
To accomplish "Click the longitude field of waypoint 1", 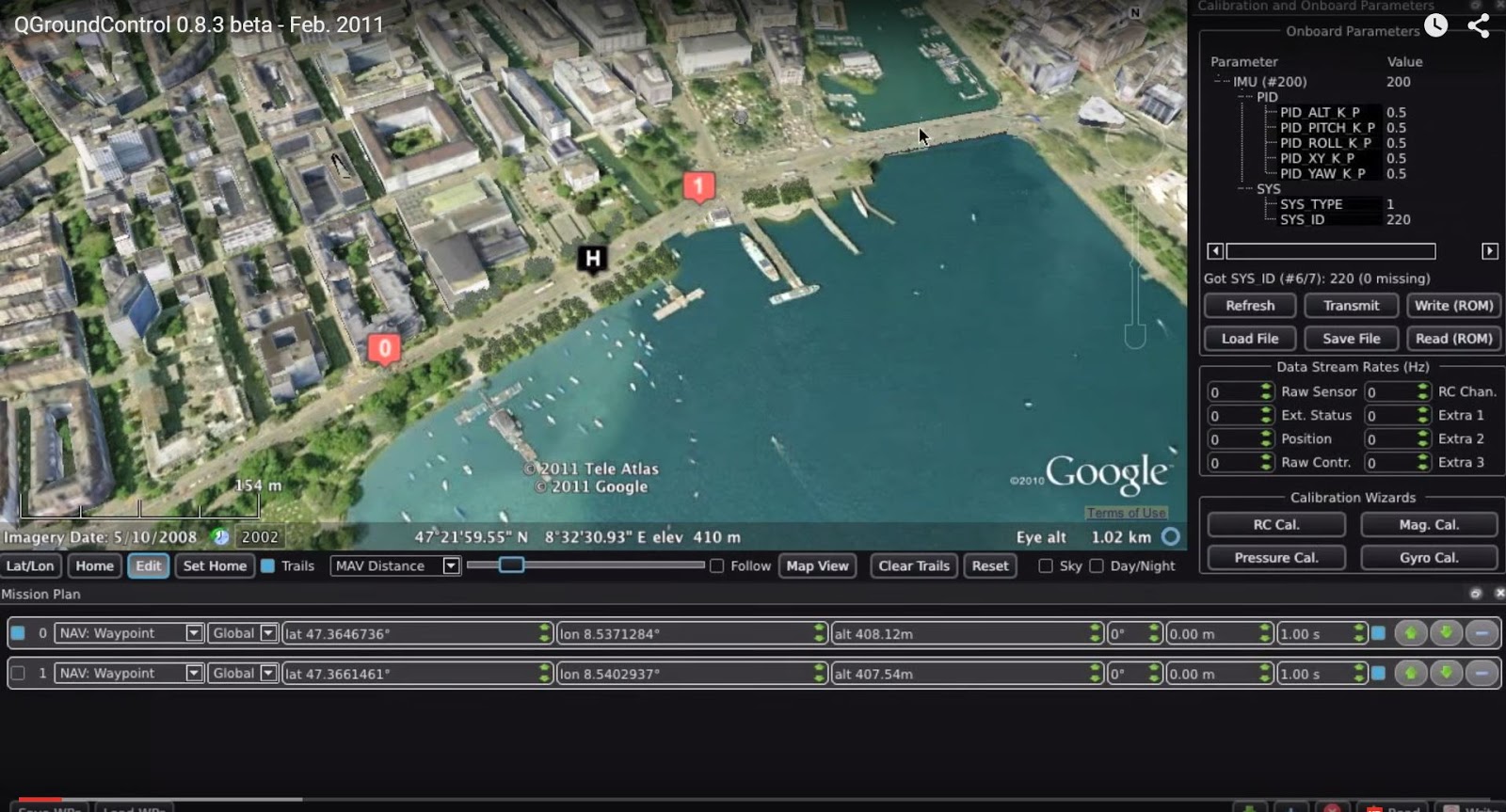I will (x=692, y=673).
